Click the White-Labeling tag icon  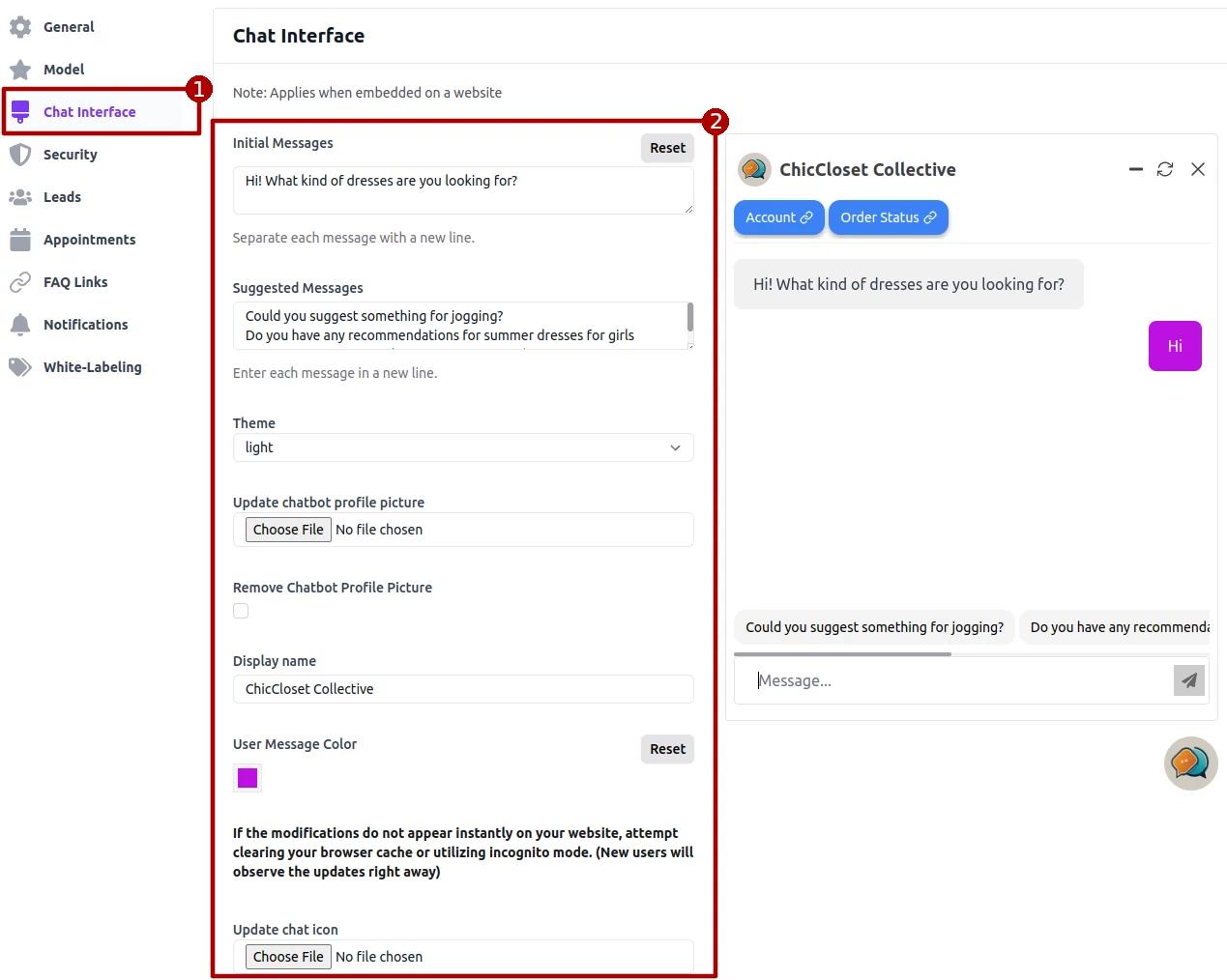(20, 367)
